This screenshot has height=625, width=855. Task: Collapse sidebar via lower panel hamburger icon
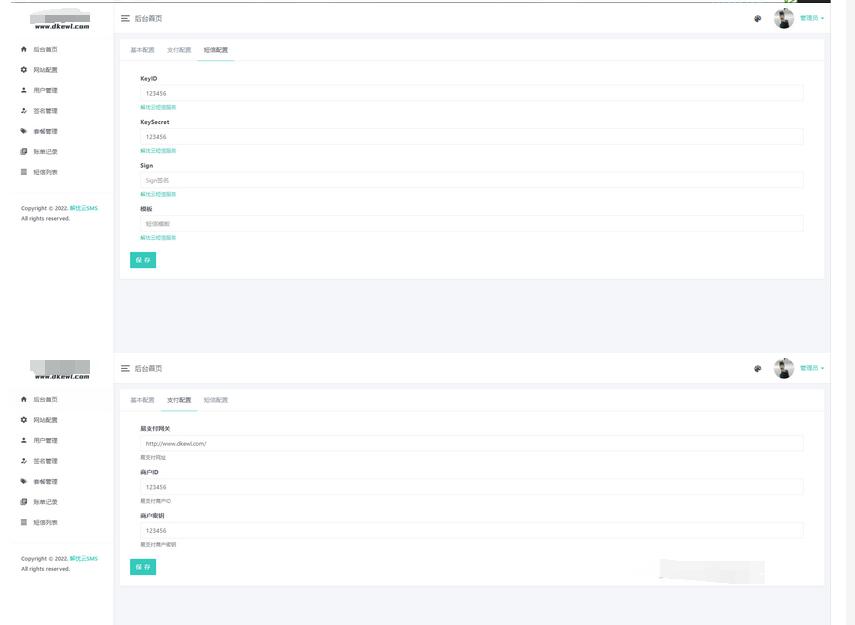[x=125, y=369]
